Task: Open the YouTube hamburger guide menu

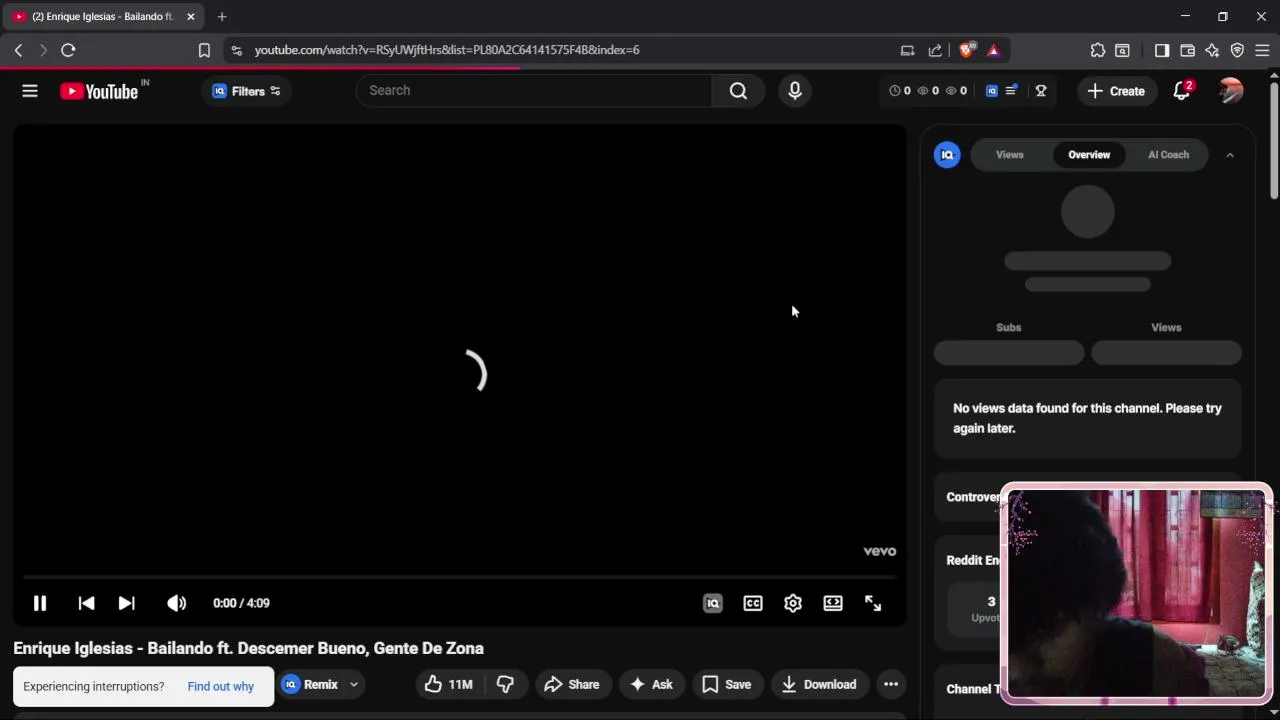Action: (30, 91)
